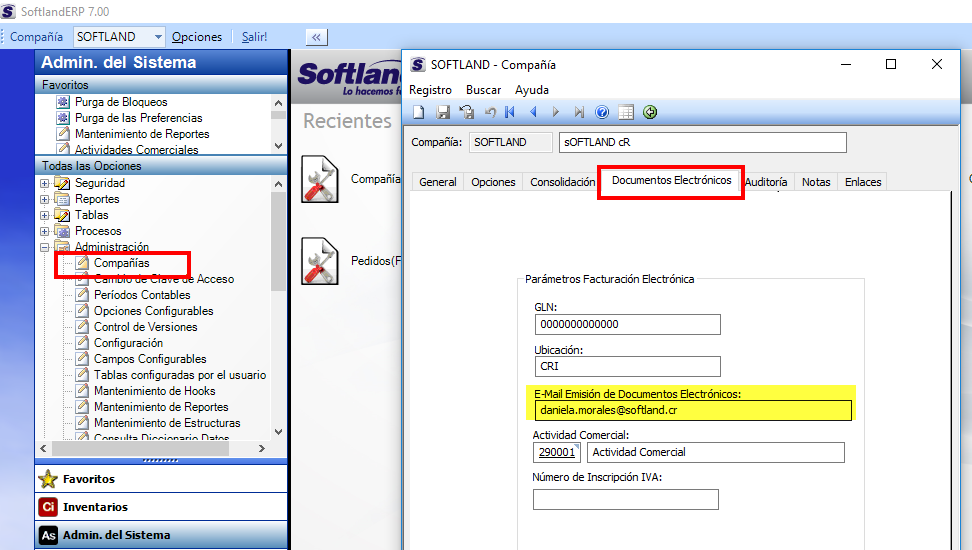
Task: Switch to the Opciones tab
Action: pos(493,182)
